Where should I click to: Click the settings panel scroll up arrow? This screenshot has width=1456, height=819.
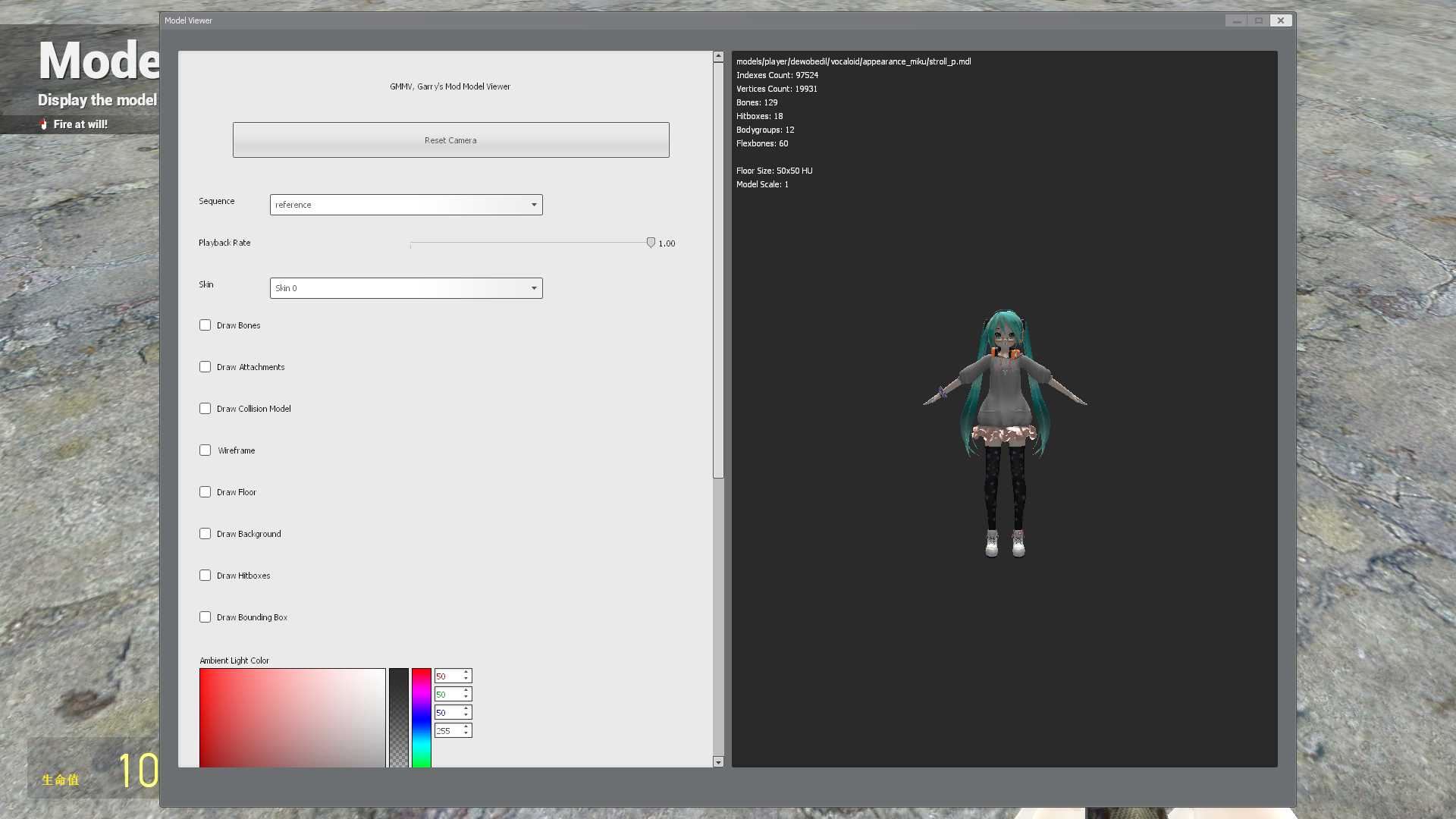click(x=718, y=57)
